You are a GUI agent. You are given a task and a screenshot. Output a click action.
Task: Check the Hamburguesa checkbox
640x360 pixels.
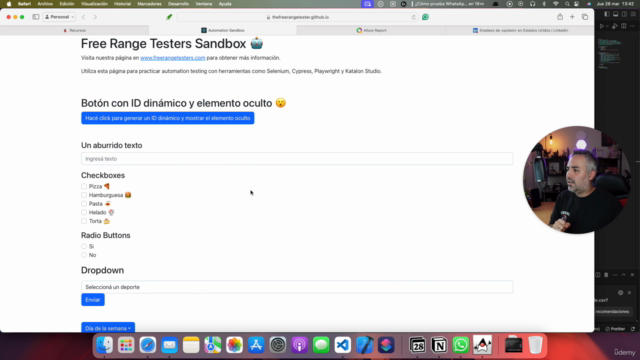point(84,195)
